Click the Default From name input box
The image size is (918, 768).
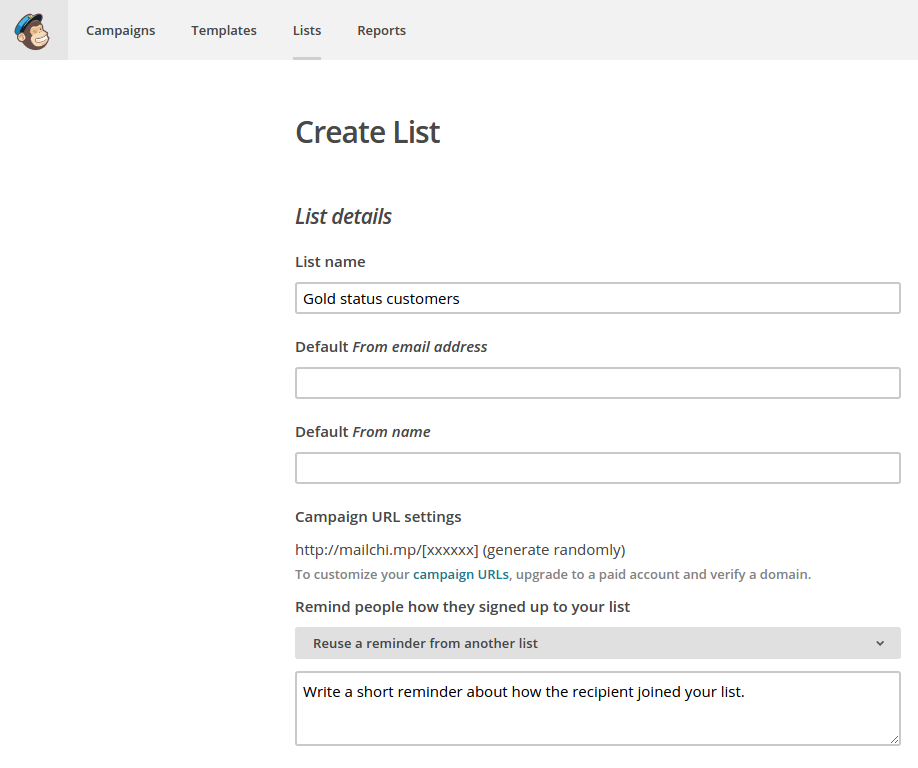(x=598, y=468)
